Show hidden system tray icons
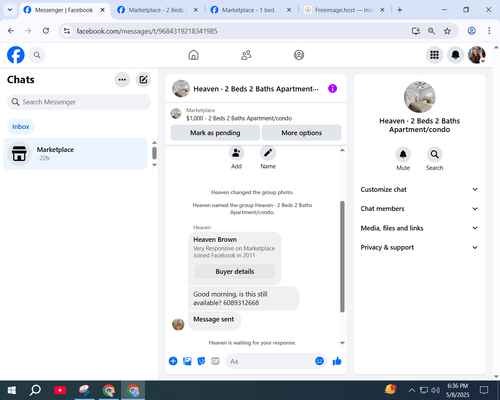This screenshot has width=500, height=400. 412,390
